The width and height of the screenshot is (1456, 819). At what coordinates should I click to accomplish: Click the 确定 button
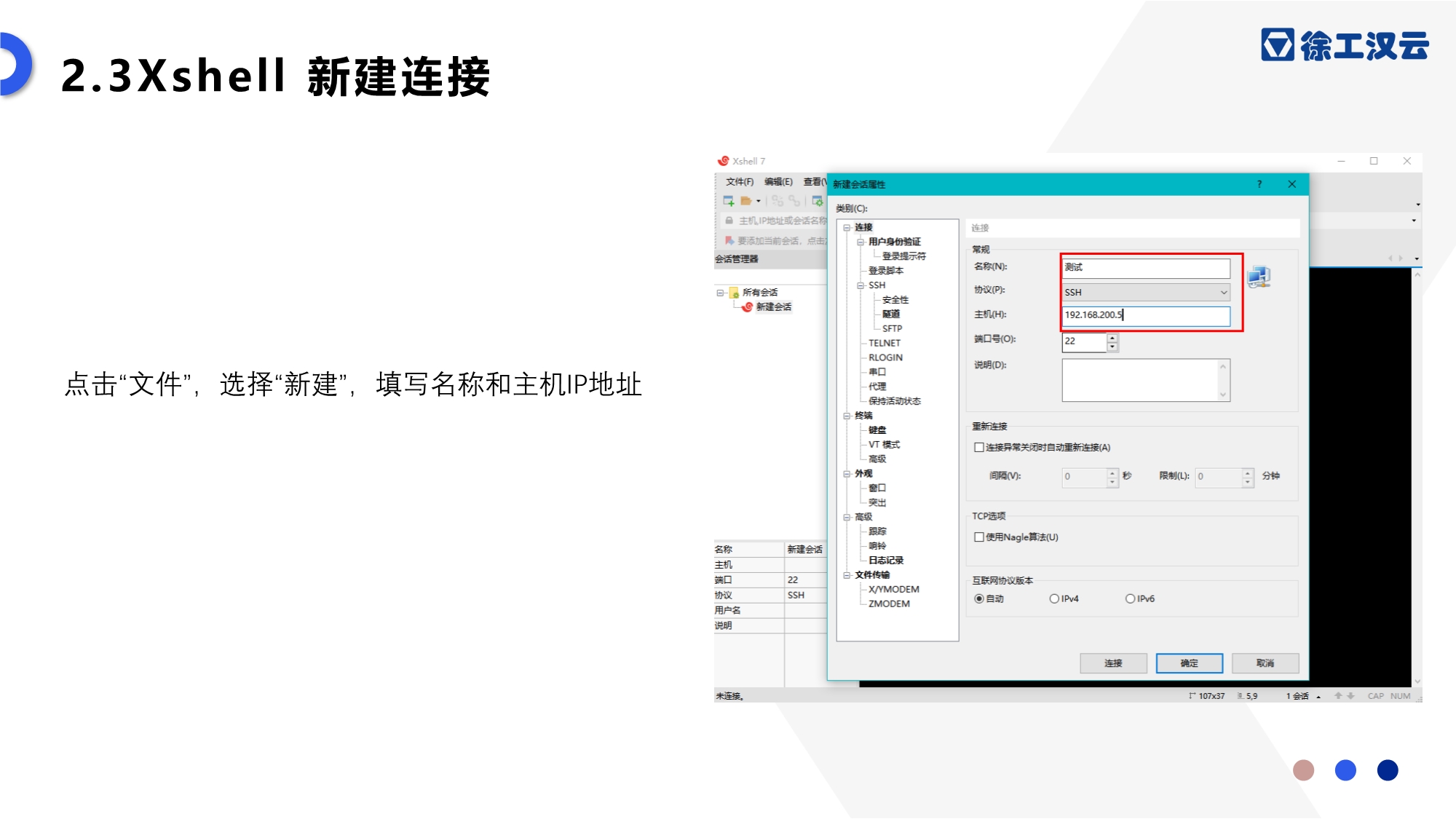[1190, 663]
